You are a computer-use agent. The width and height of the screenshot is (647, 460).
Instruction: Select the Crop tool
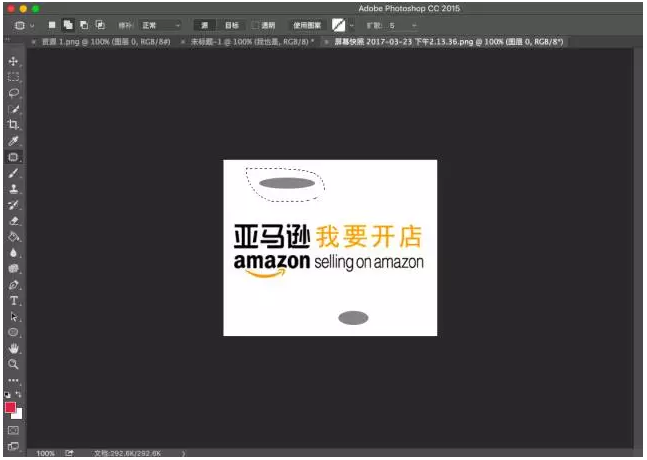[13, 125]
